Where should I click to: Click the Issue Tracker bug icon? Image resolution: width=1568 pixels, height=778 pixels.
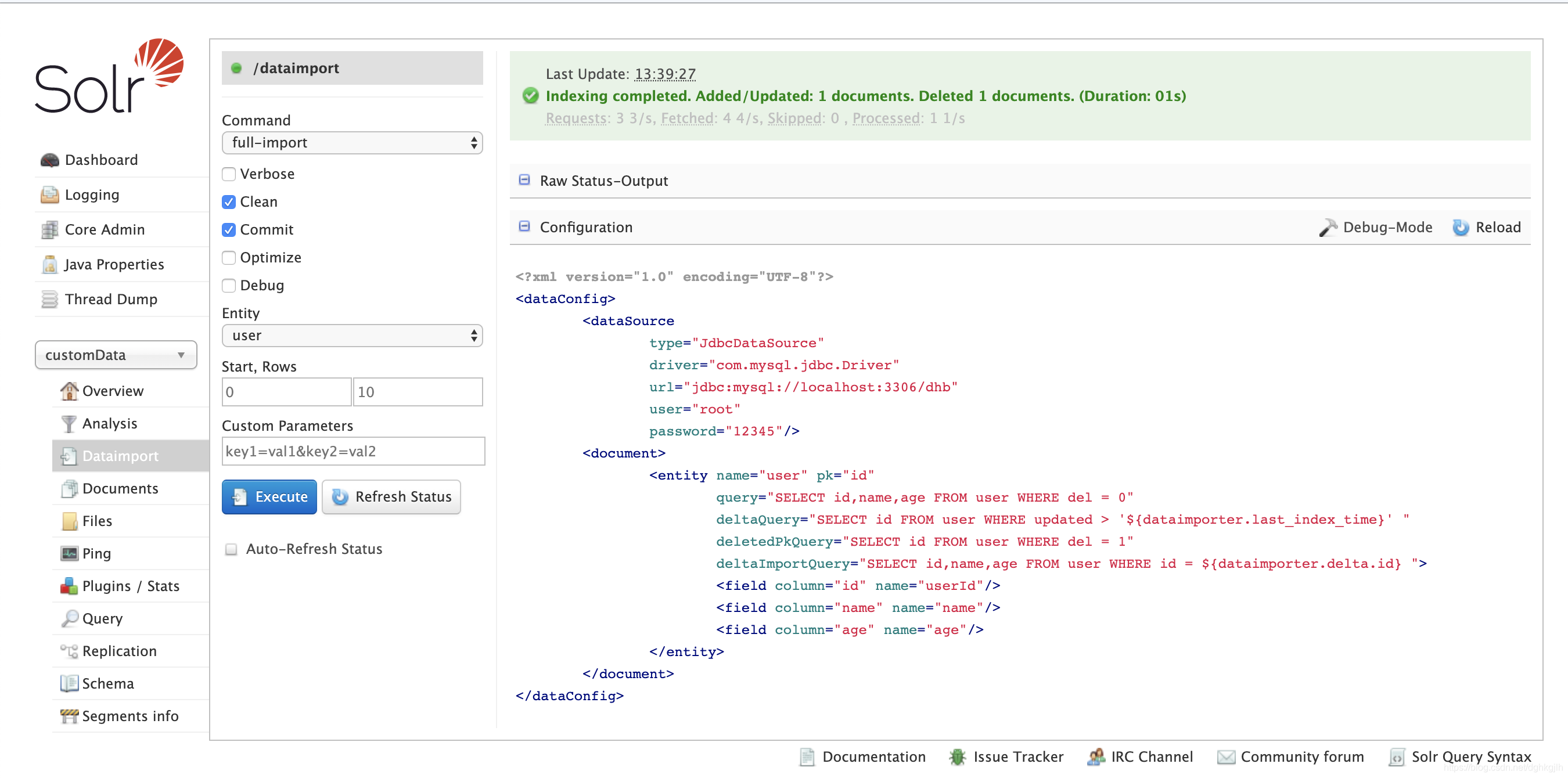point(958,757)
